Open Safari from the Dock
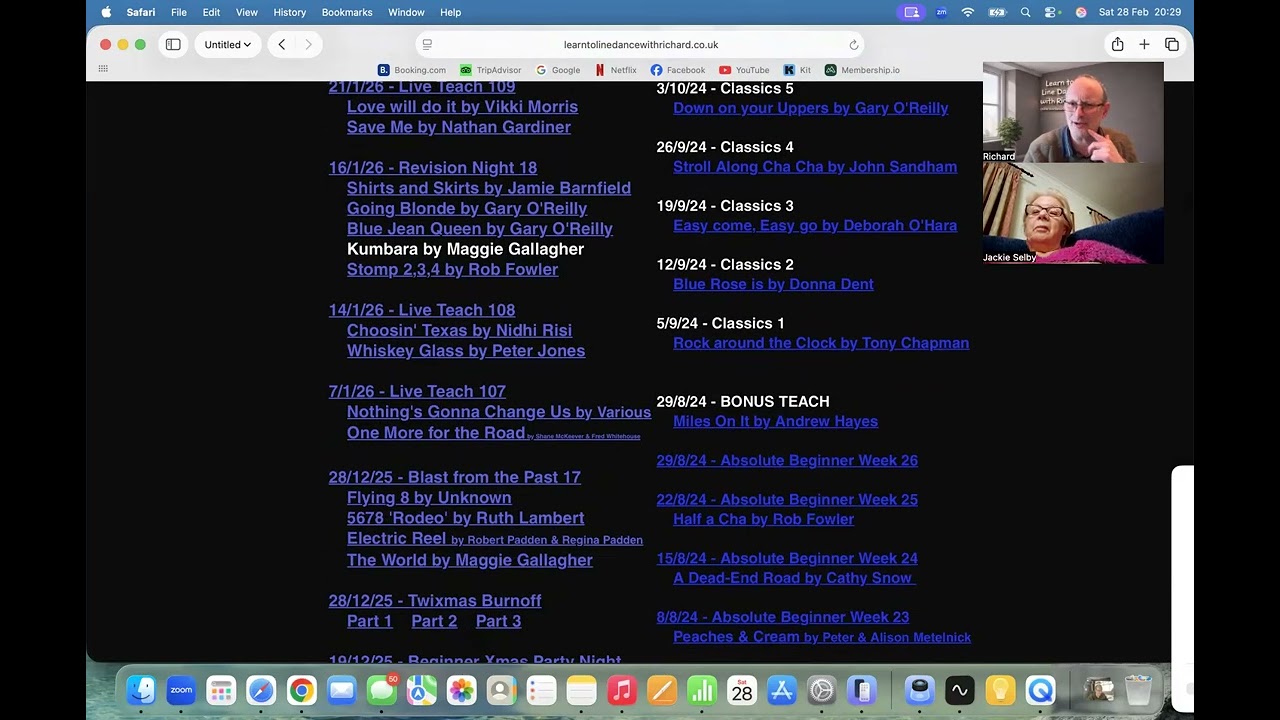 (261, 690)
